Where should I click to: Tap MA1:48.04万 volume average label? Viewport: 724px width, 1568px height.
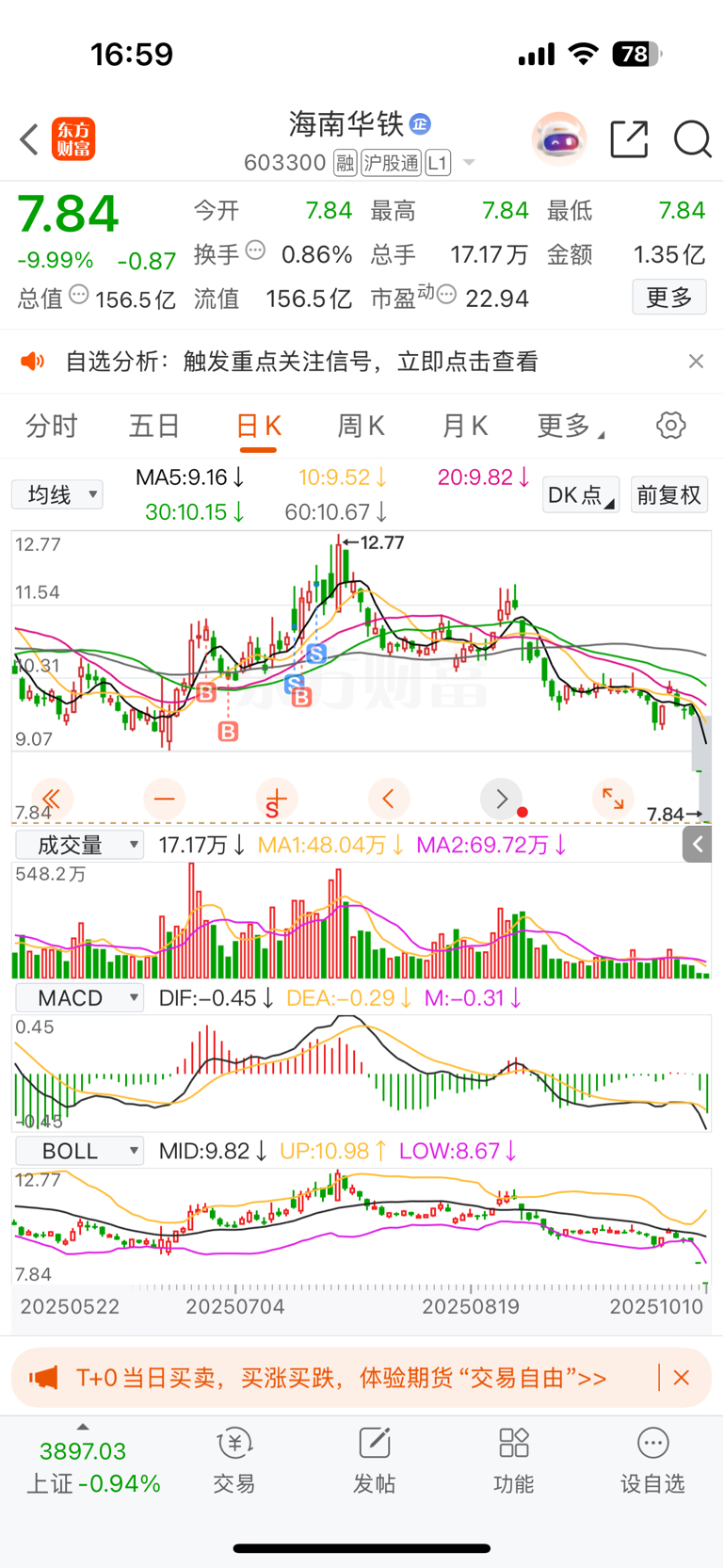[330, 845]
